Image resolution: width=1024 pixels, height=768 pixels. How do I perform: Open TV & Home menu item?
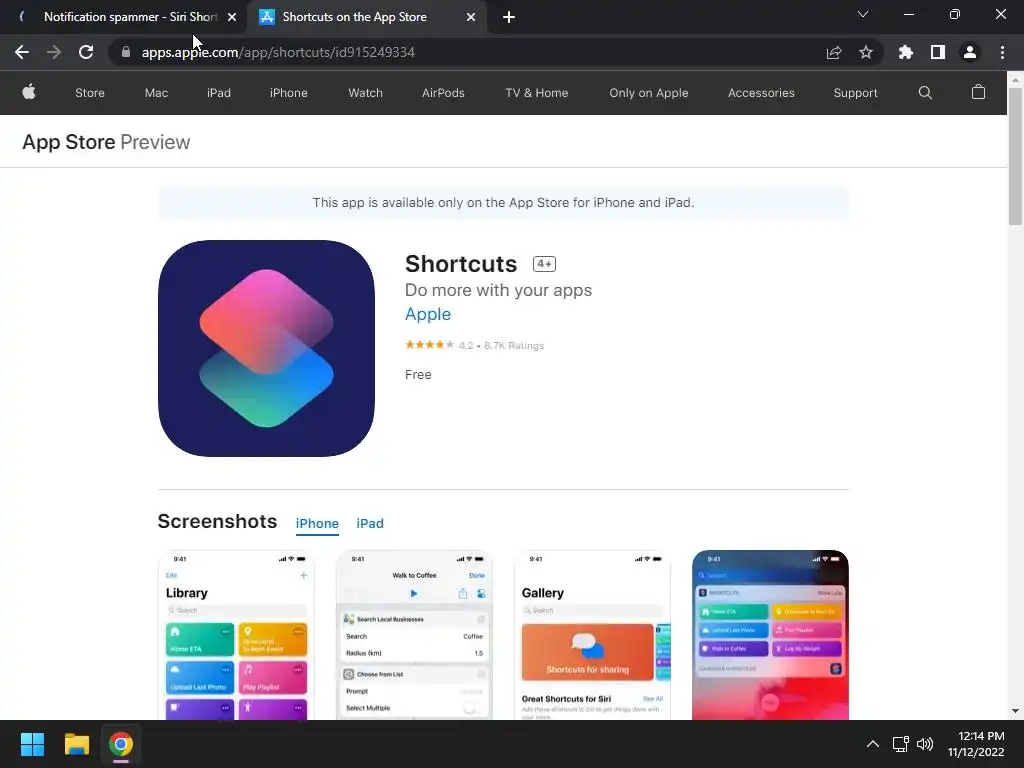537,93
